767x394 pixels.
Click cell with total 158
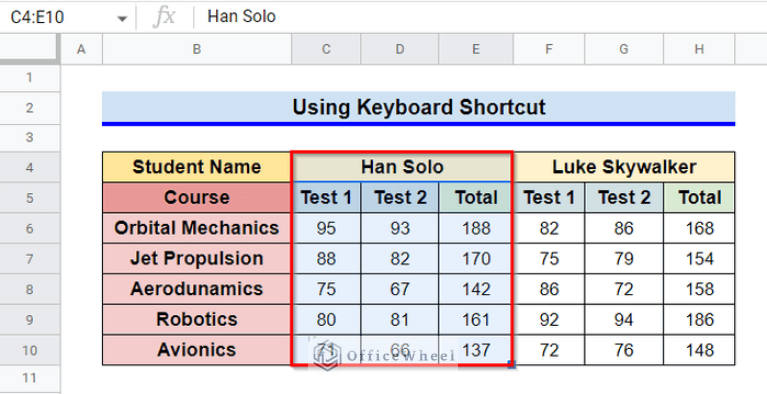pyautogui.click(x=699, y=289)
